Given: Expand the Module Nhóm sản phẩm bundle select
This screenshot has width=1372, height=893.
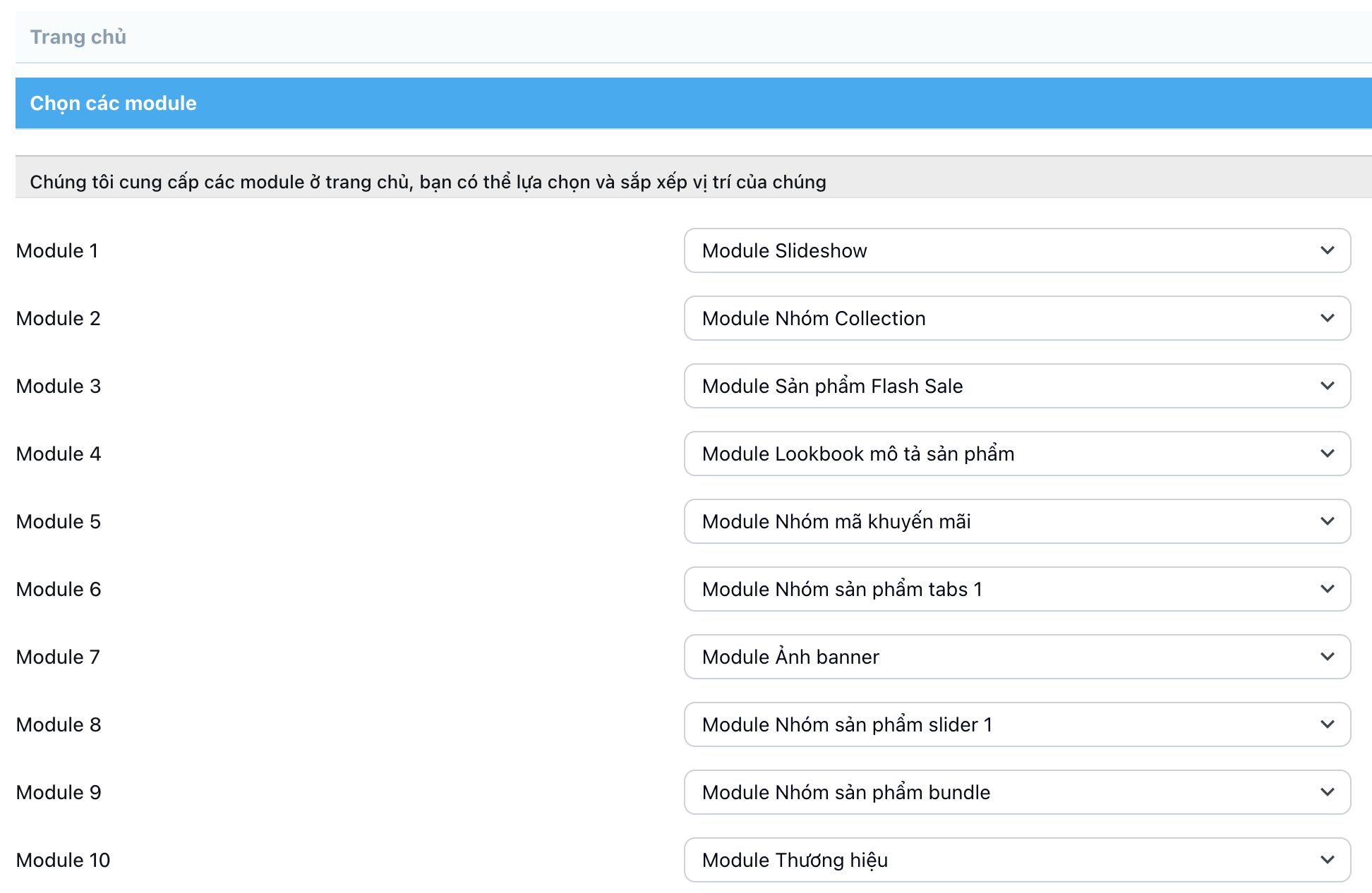Looking at the screenshot, I should point(1016,792).
